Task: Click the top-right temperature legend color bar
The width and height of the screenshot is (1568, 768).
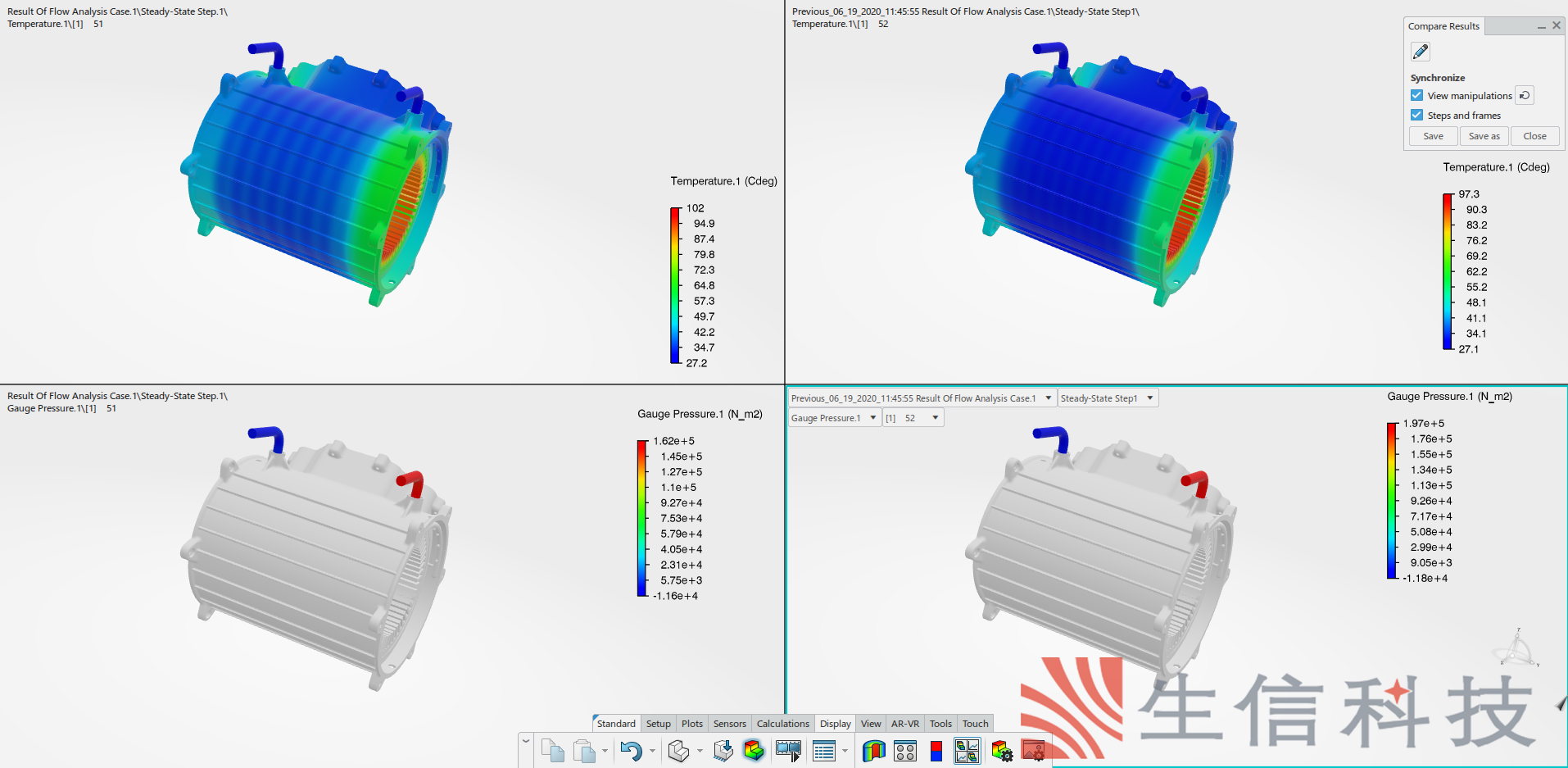Action: [1448, 271]
